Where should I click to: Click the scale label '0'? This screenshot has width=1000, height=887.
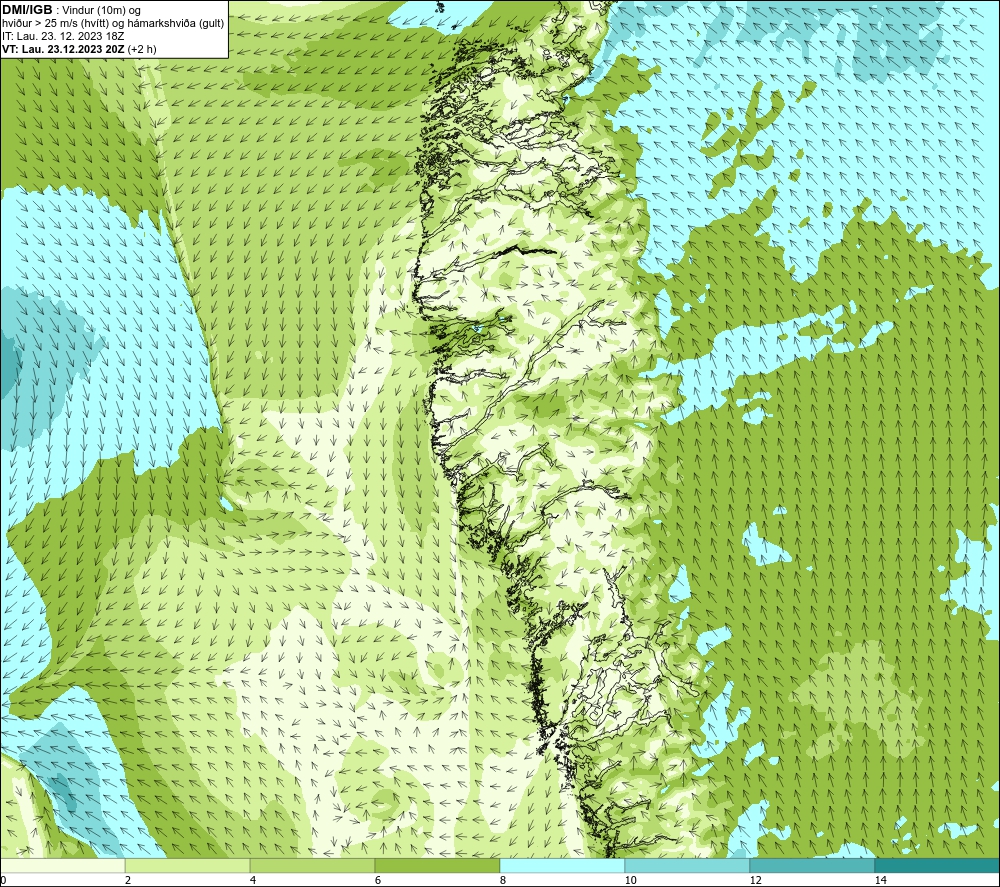coord(3,880)
